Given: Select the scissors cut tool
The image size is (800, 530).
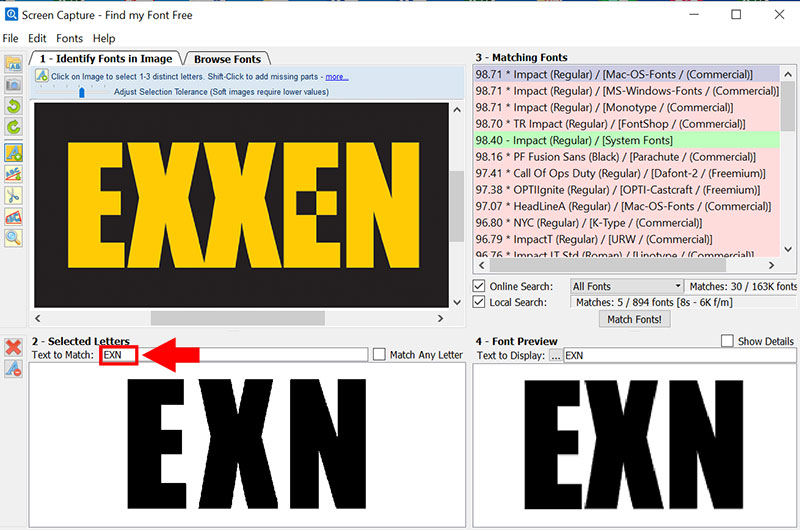Looking at the screenshot, I should tap(14, 195).
